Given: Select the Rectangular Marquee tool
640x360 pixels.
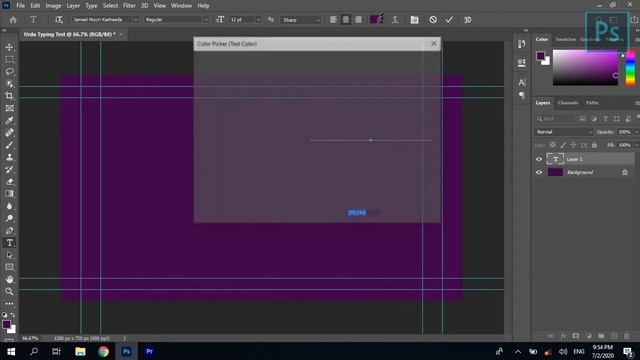Looking at the screenshot, I should [9, 60].
